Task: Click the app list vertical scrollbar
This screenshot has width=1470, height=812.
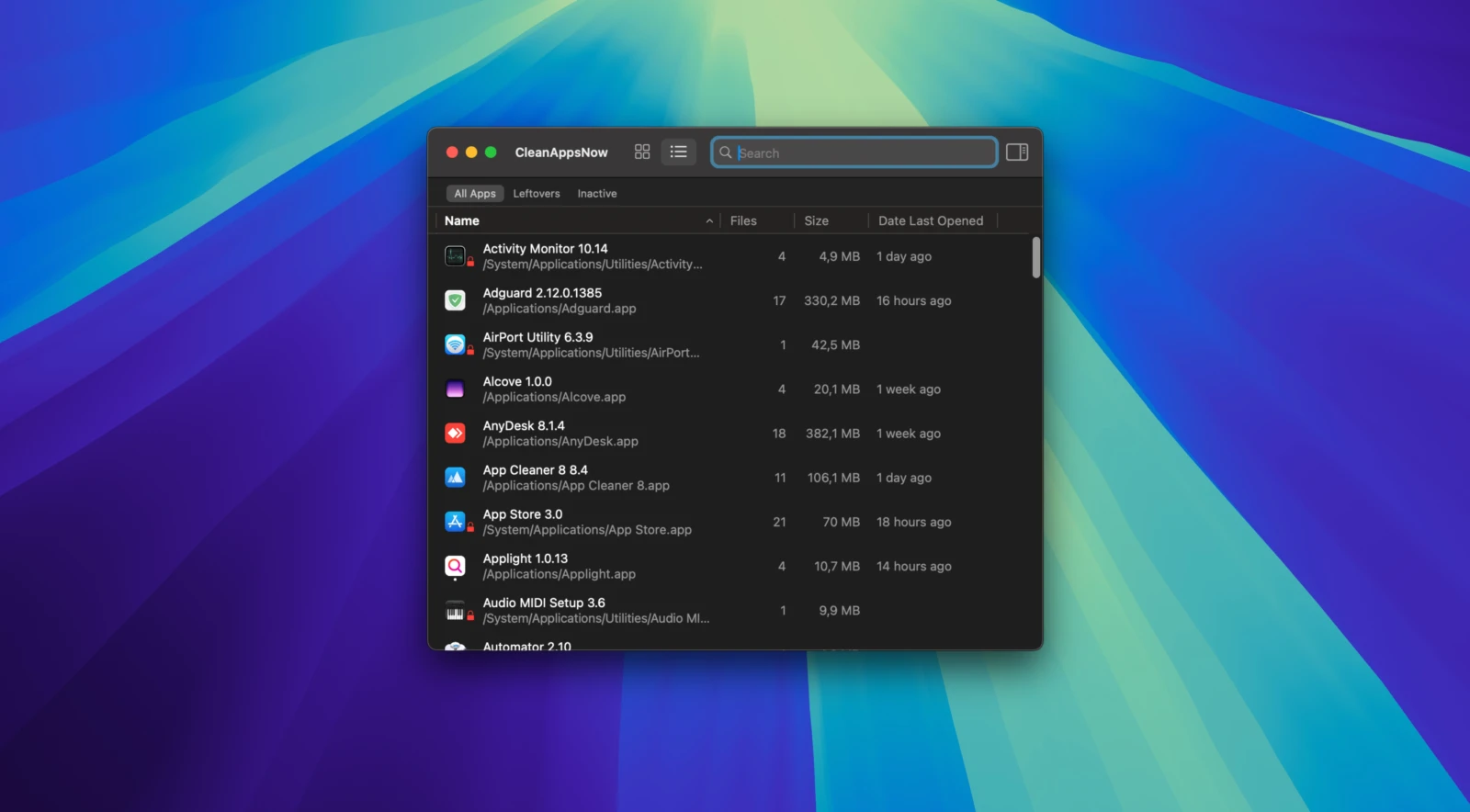Action: click(1035, 257)
